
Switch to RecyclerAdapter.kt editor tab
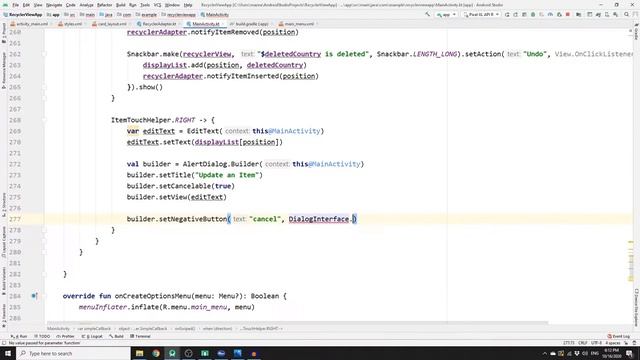click(x=157, y=24)
